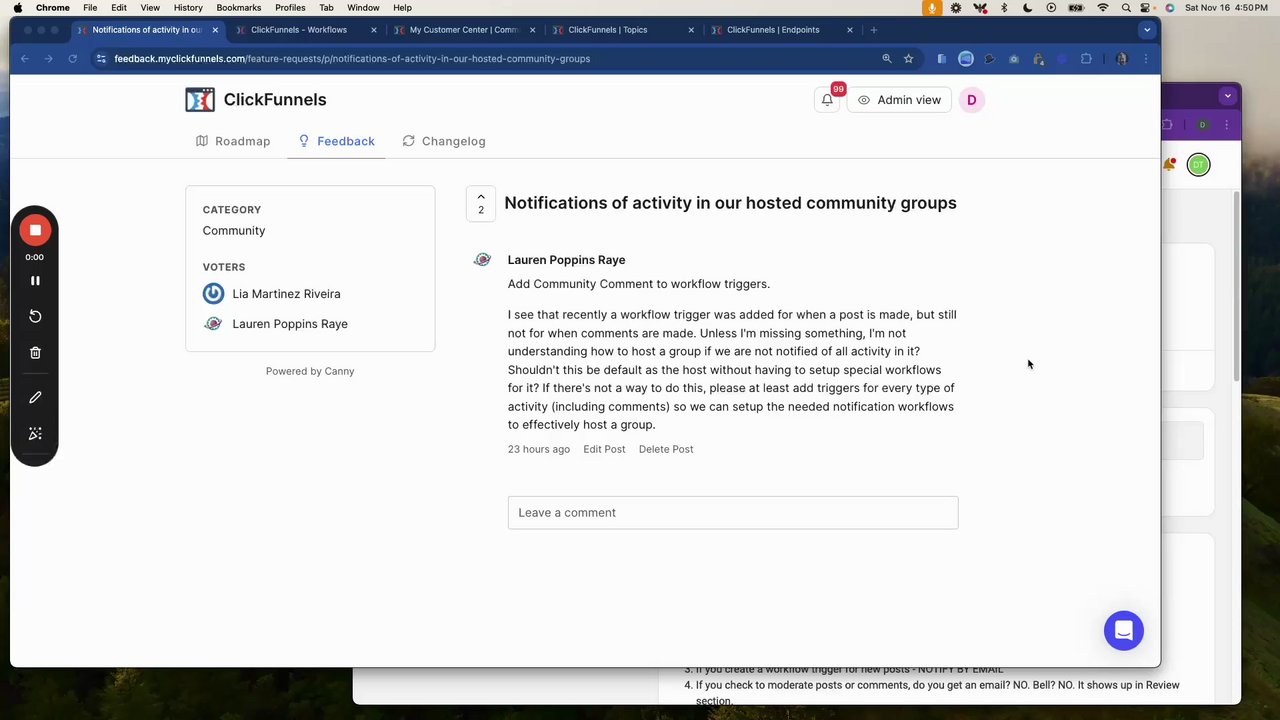Open the Chrome profile picture

[x=1121, y=59]
